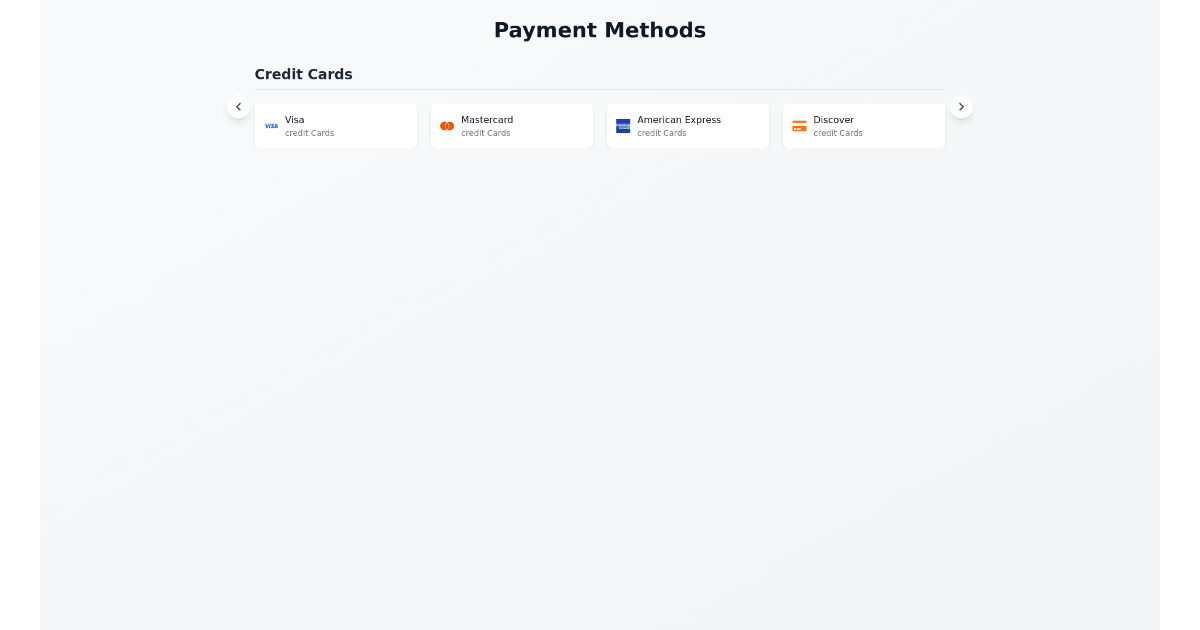This screenshot has height=630, width=1200.
Task: Advance carousel with right chevron arrow
Action: pos(961,107)
